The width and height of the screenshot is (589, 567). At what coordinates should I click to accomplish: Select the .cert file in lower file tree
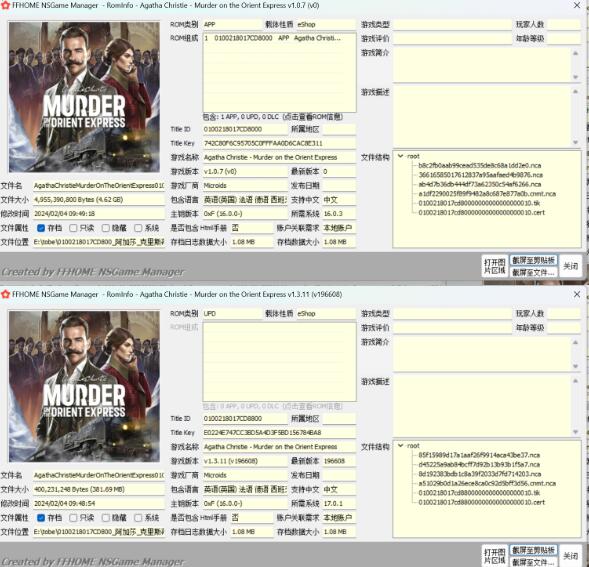[x=481, y=502]
